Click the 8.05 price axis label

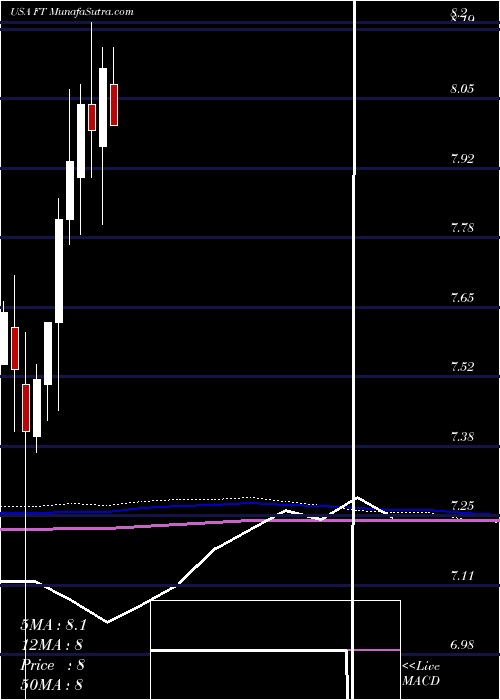[x=462, y=89]
